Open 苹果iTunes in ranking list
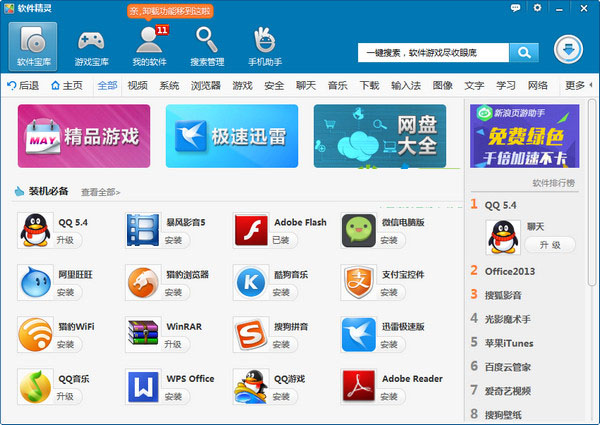The width and height of the screenshot is (600, 425). [509, 343]
